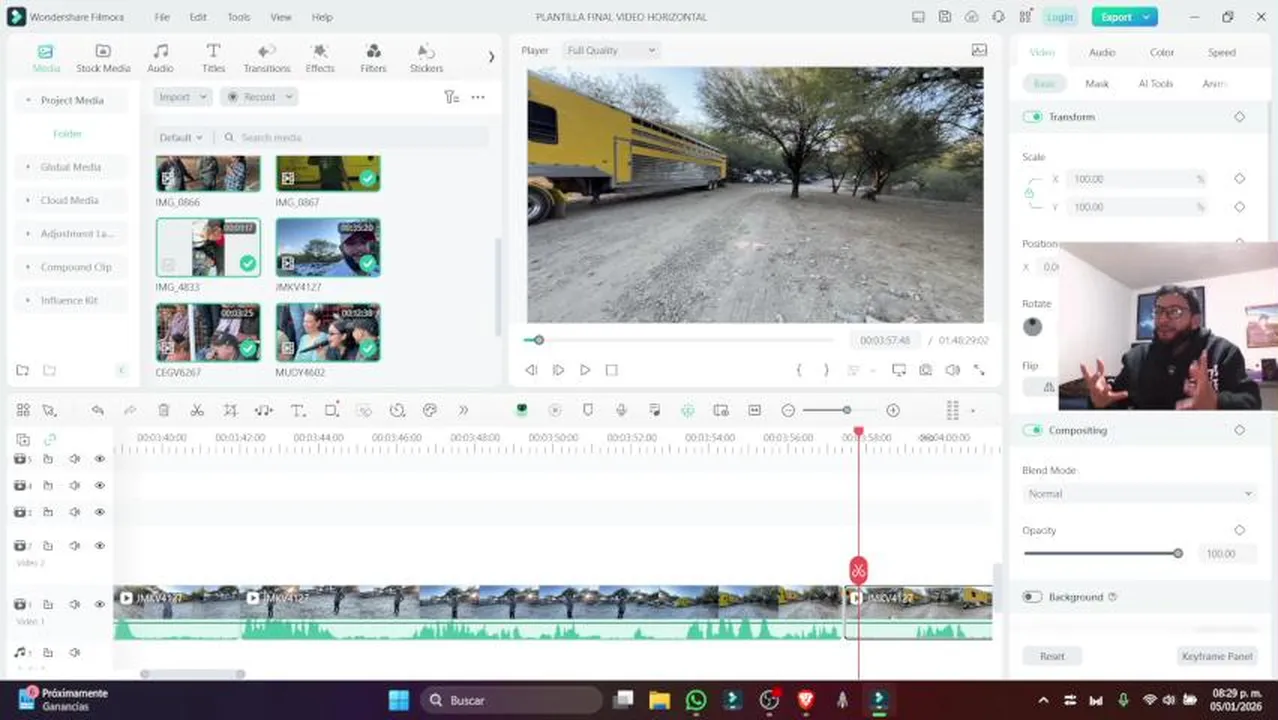Click the timeline zoom slider handle
This screenshot has height=720, width=1278.
click(847, 410)
